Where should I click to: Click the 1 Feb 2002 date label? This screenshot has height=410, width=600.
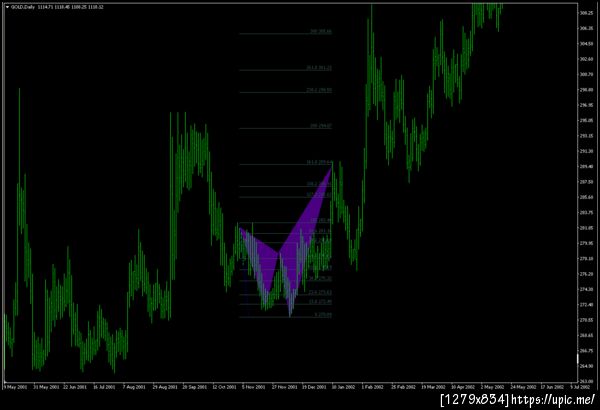coord(372,387)
